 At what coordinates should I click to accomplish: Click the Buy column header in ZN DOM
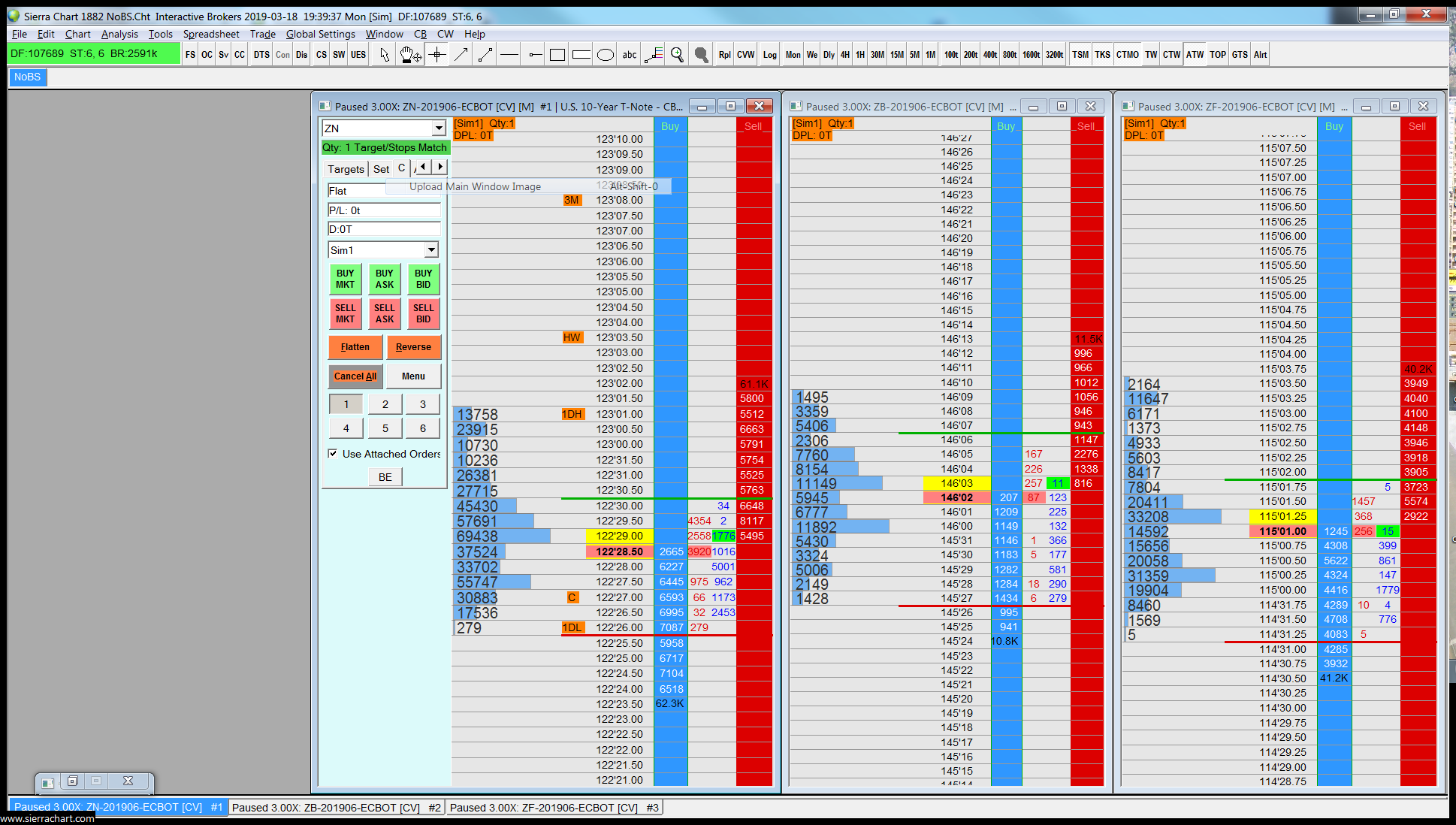670,126
